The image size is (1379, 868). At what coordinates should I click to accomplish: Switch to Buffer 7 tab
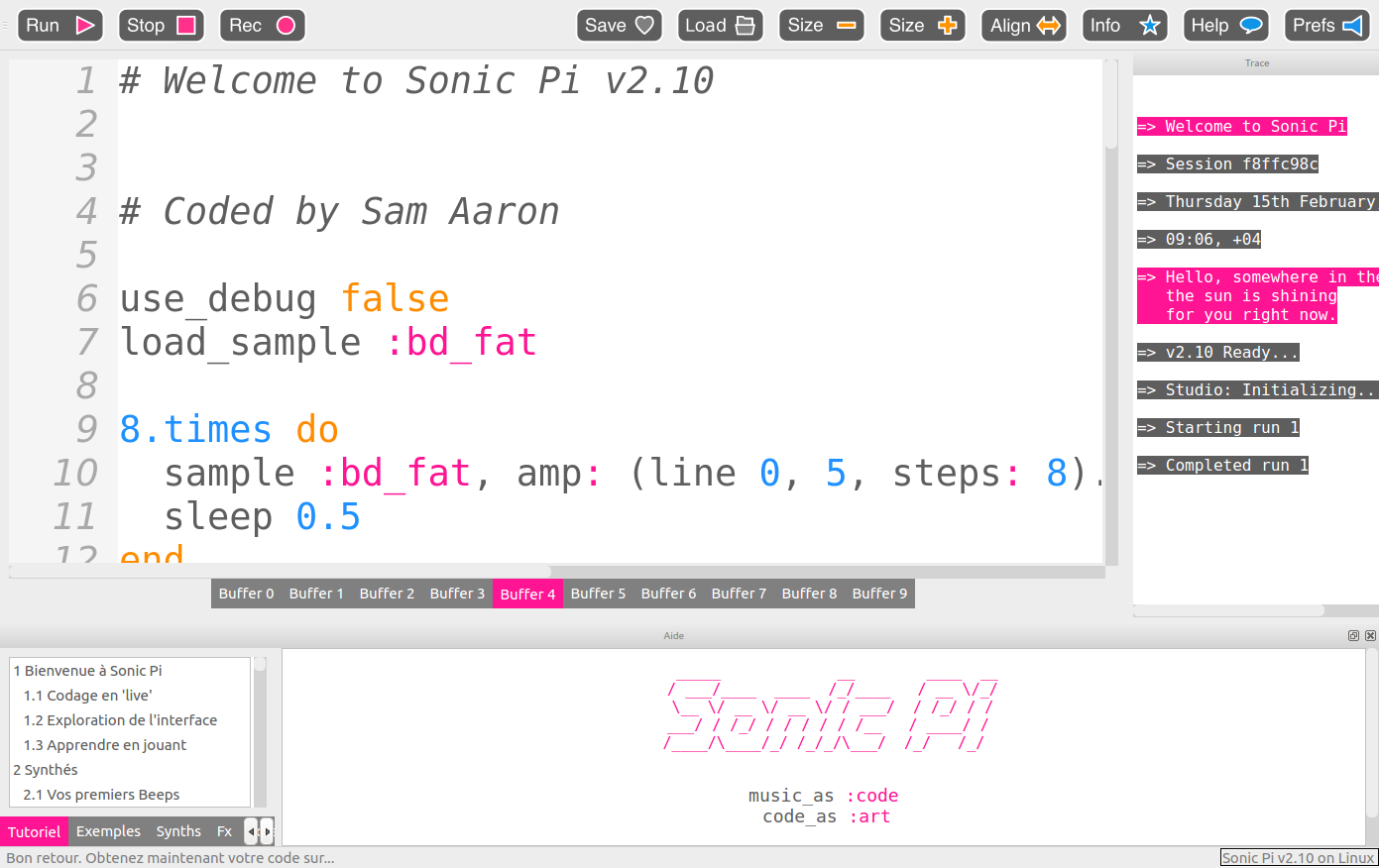[x=739, y=594]
